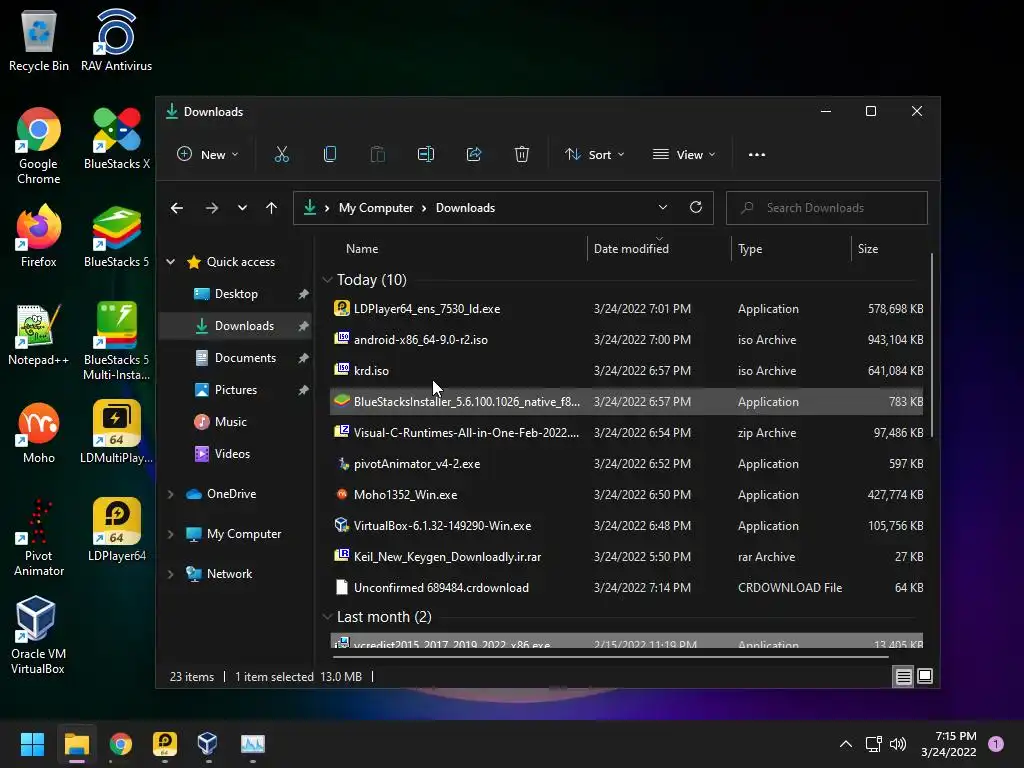The image size is (1024, 768).
Task: Select Desktop in navigation pane
Action: 236,294
